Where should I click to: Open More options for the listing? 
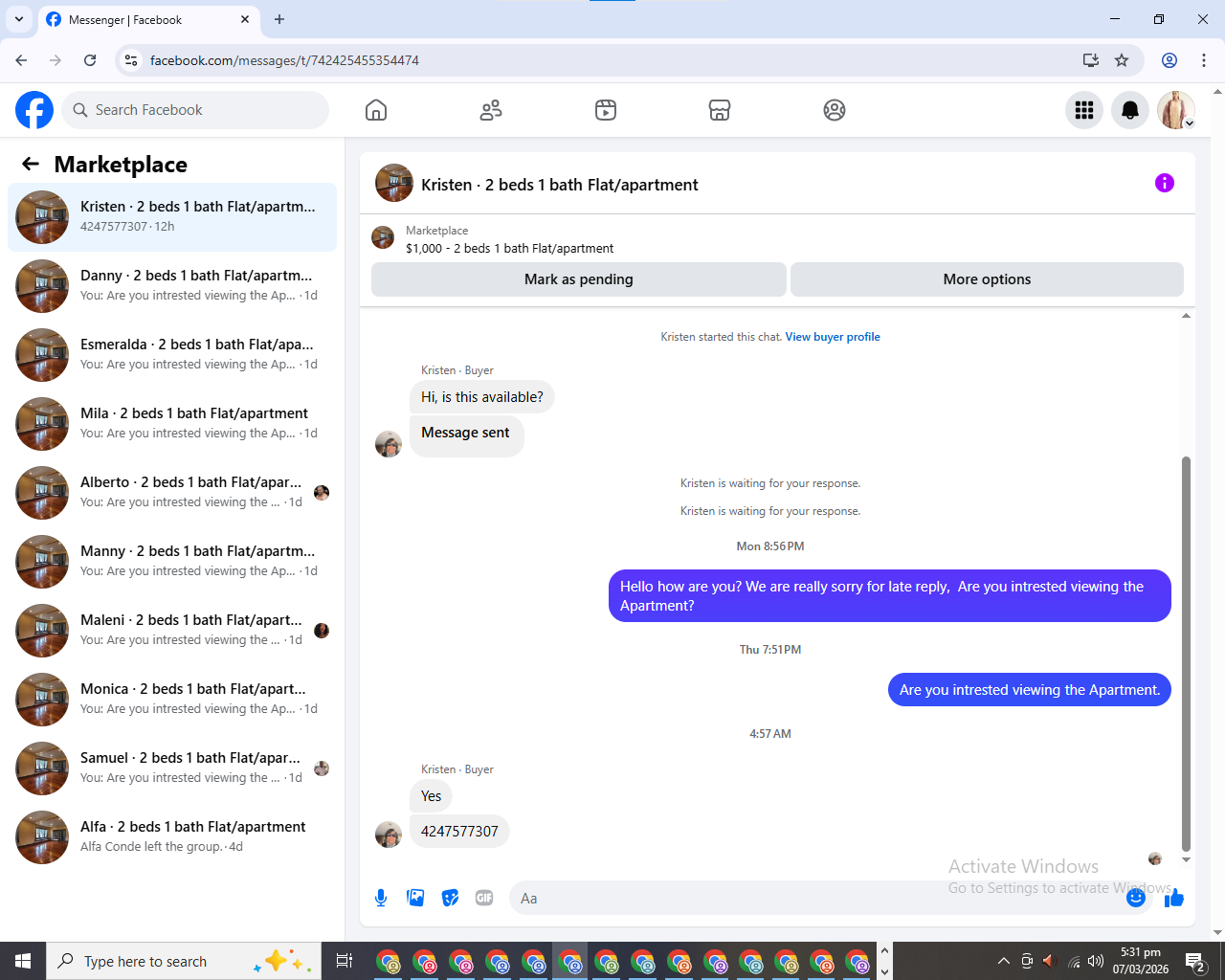(987, 279)
